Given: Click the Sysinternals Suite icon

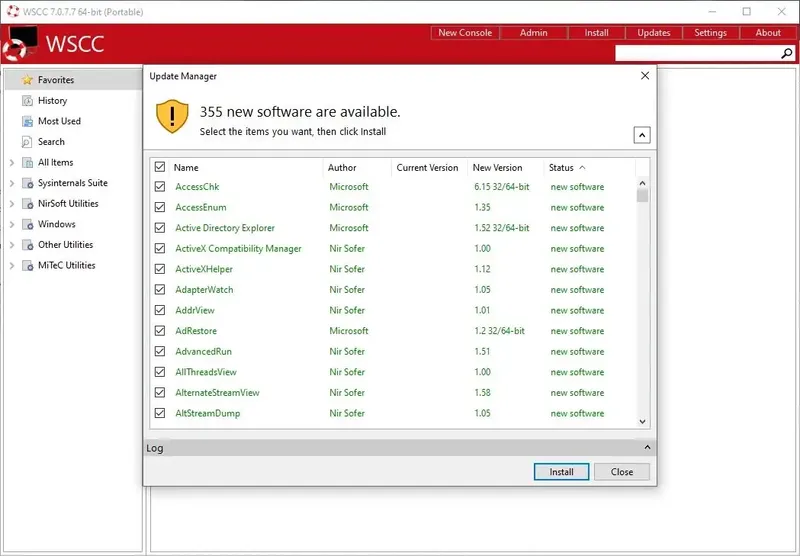Looking at the screenshot, I should [28, 183].
